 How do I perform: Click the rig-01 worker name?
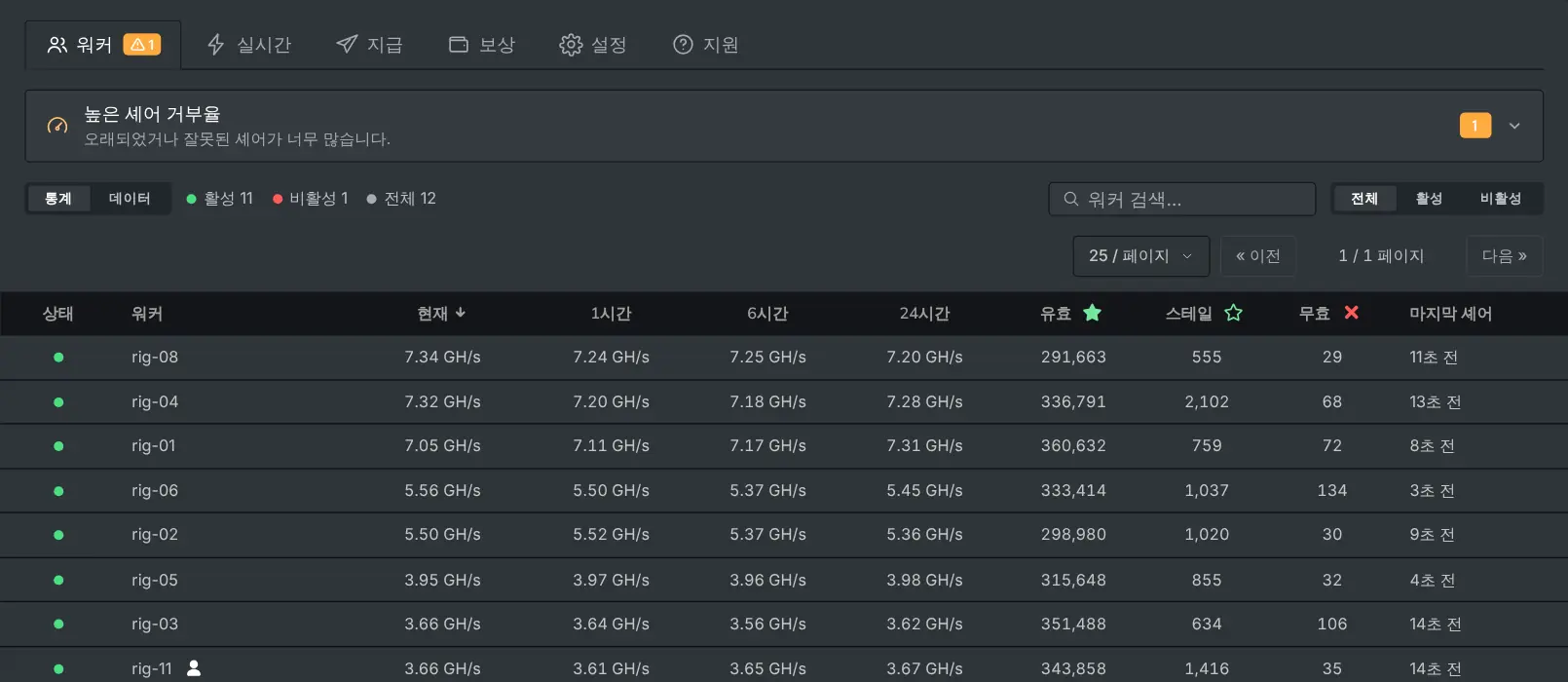pos(154,446)
